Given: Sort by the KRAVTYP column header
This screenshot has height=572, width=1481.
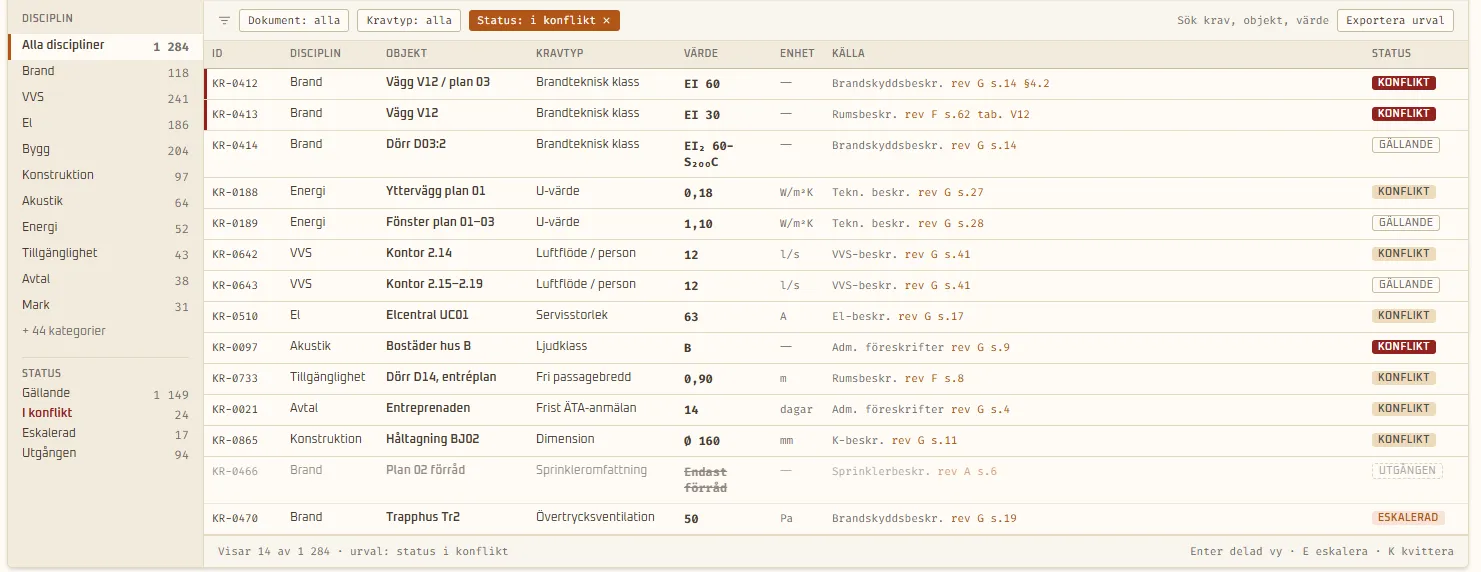Looking at the screenshot, I should 560,54.
